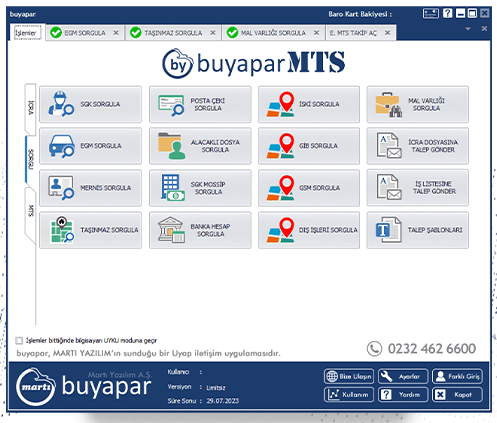Close the EGM SORGULA tab
This screenshot has height=423, width=497.
[116, 33]
